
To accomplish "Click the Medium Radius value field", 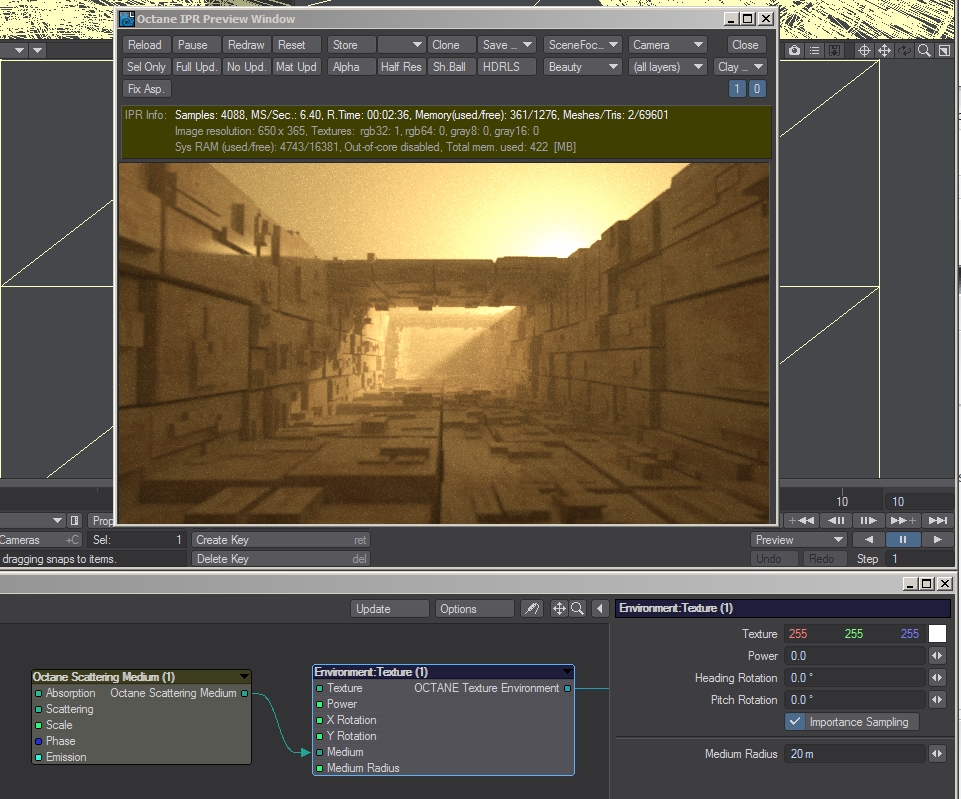I will click(x=855, y=754).
